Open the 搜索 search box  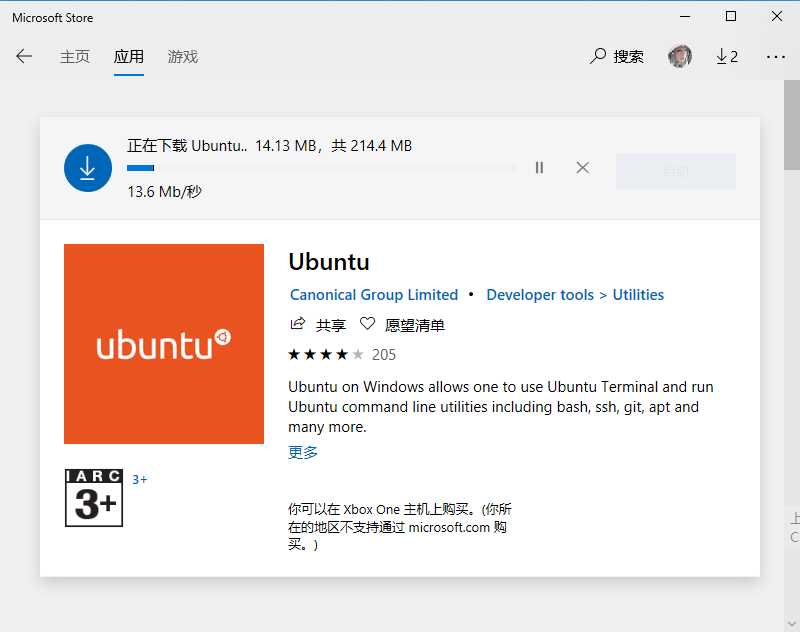[x=616, y=56]
